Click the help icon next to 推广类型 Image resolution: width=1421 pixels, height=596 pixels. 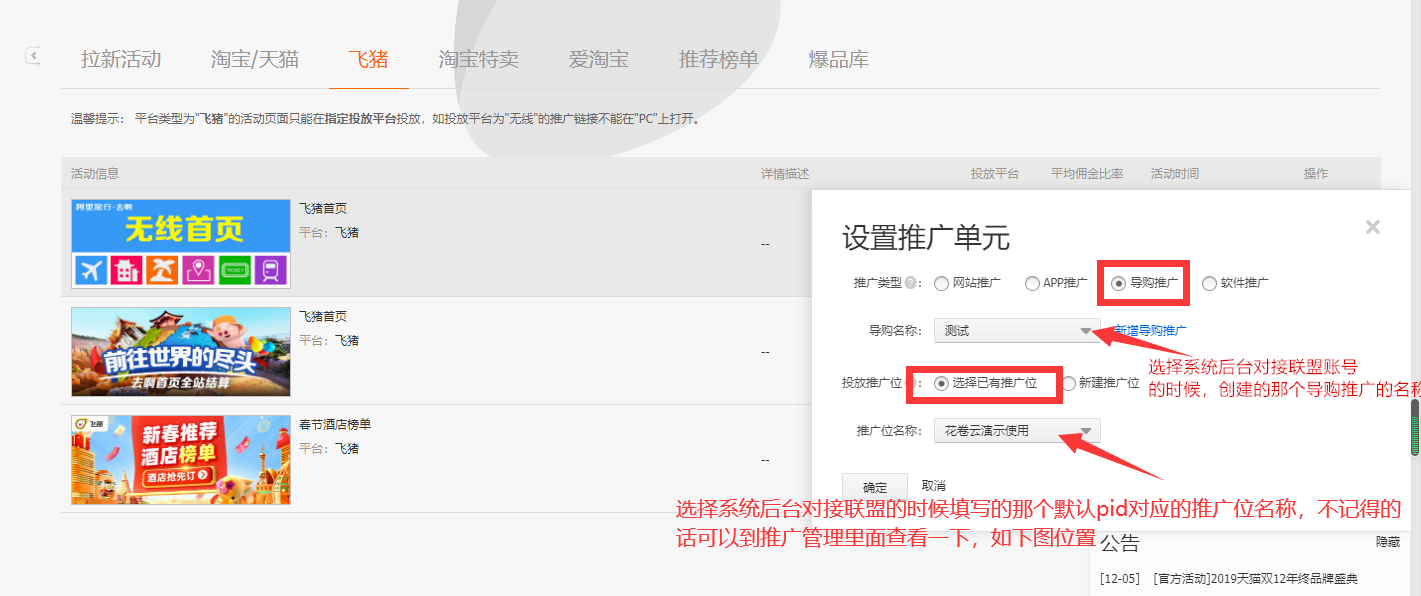coord(910,283)
